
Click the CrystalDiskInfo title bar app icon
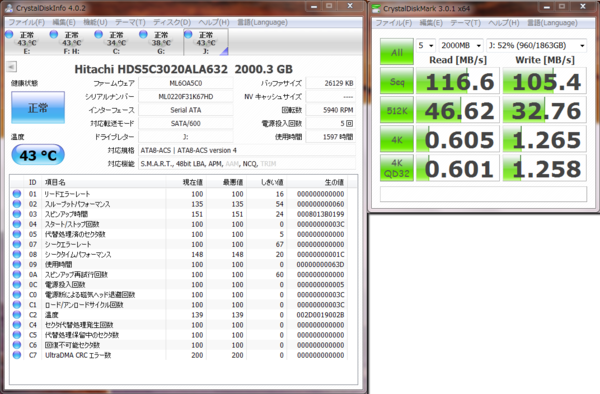point(9,8)
